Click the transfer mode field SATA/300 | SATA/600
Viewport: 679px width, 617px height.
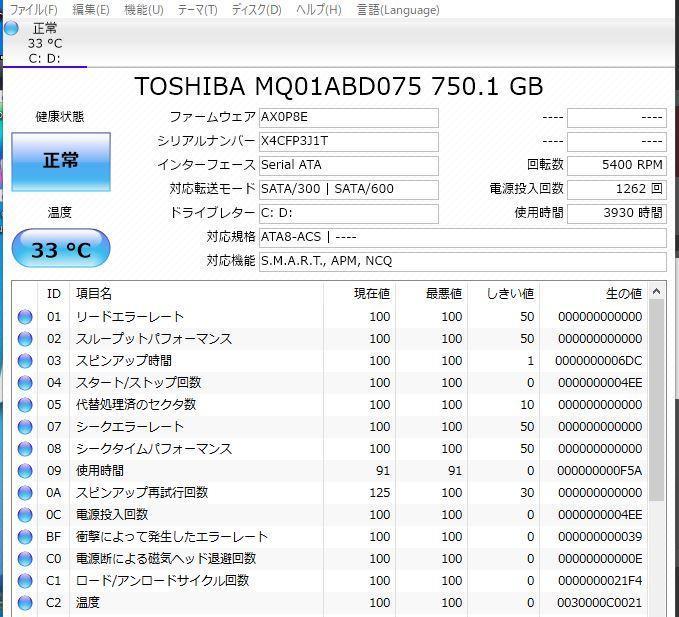(349, 189)
